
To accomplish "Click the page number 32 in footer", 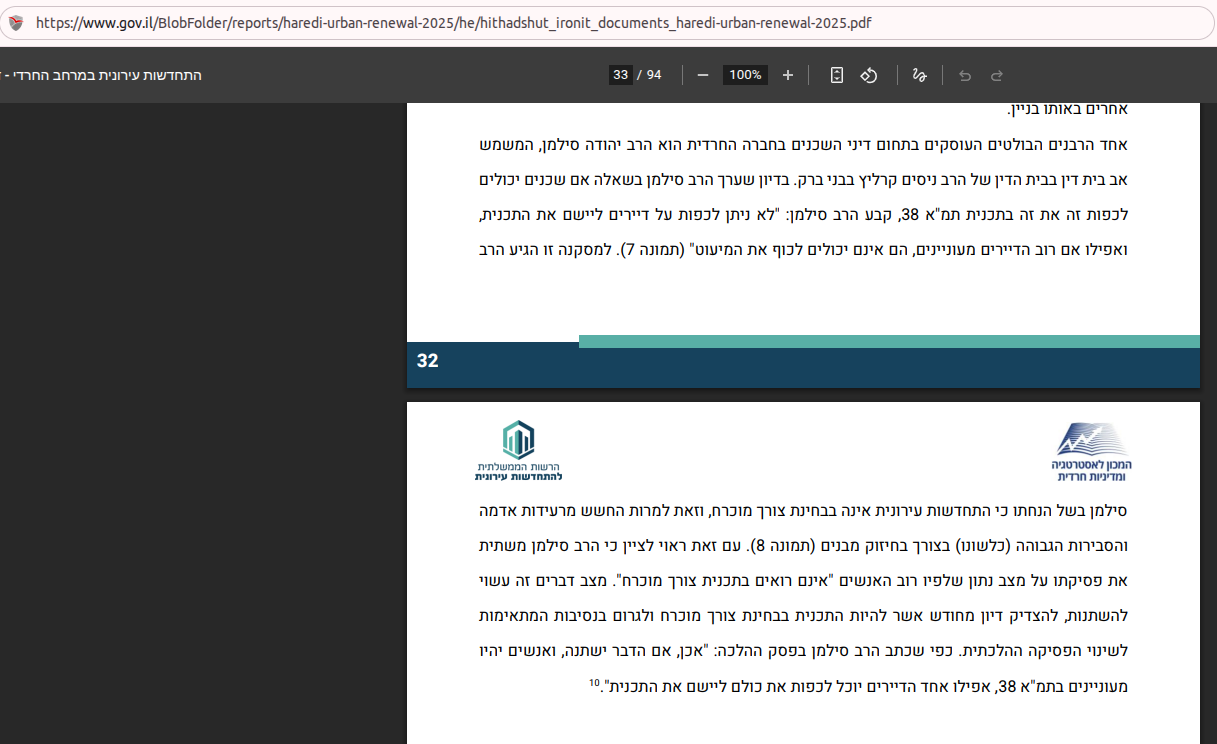I will pos(428,361).
